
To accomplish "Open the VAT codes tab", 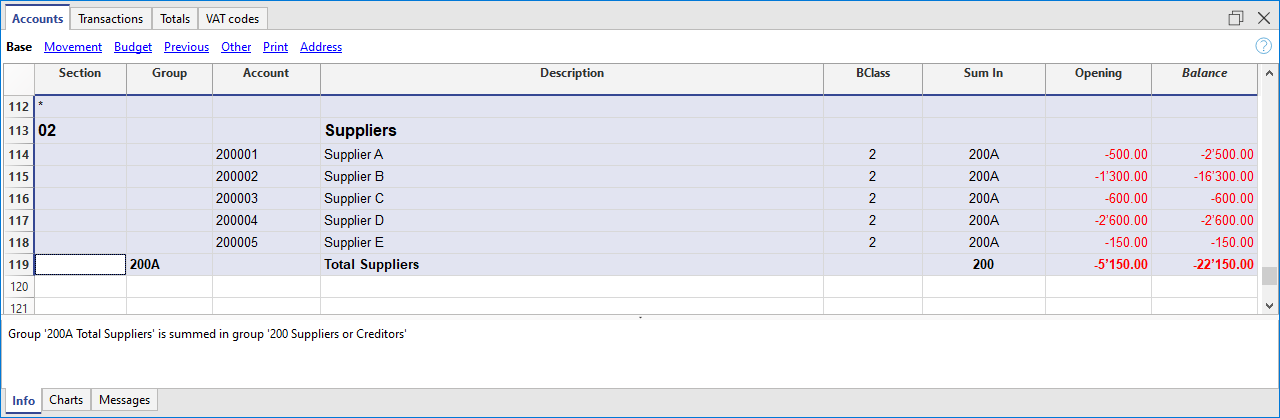I will click(x=232, y=19).
